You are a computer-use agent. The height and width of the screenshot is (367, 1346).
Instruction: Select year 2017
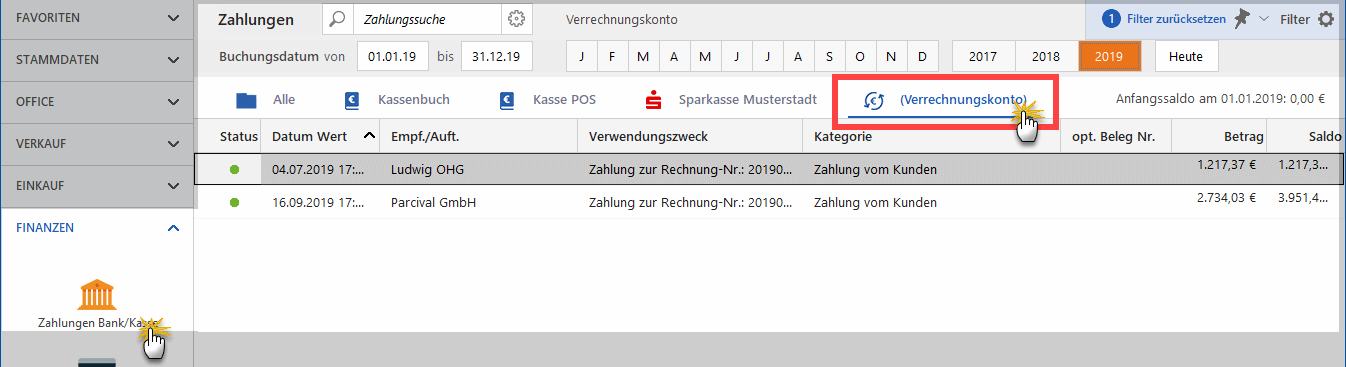pos(984,56)
